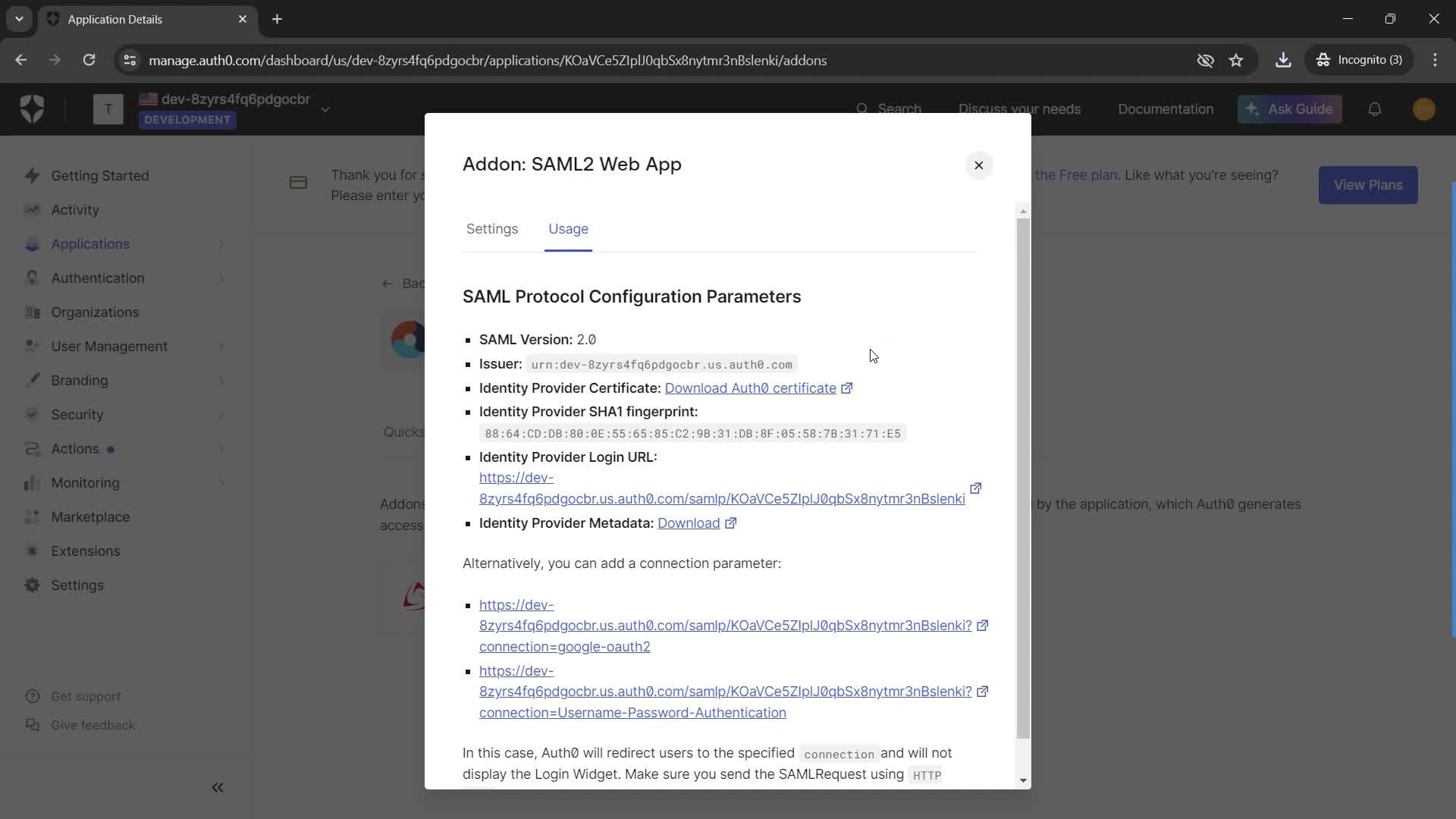1456x819 pixels.
Task: Open the Incognito profile indicator
Action: [1359, 60]
